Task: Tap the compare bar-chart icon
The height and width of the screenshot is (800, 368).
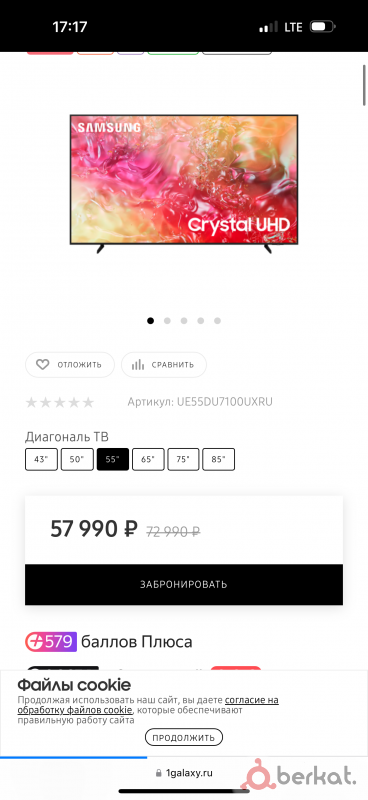Action: coord(138,365)
